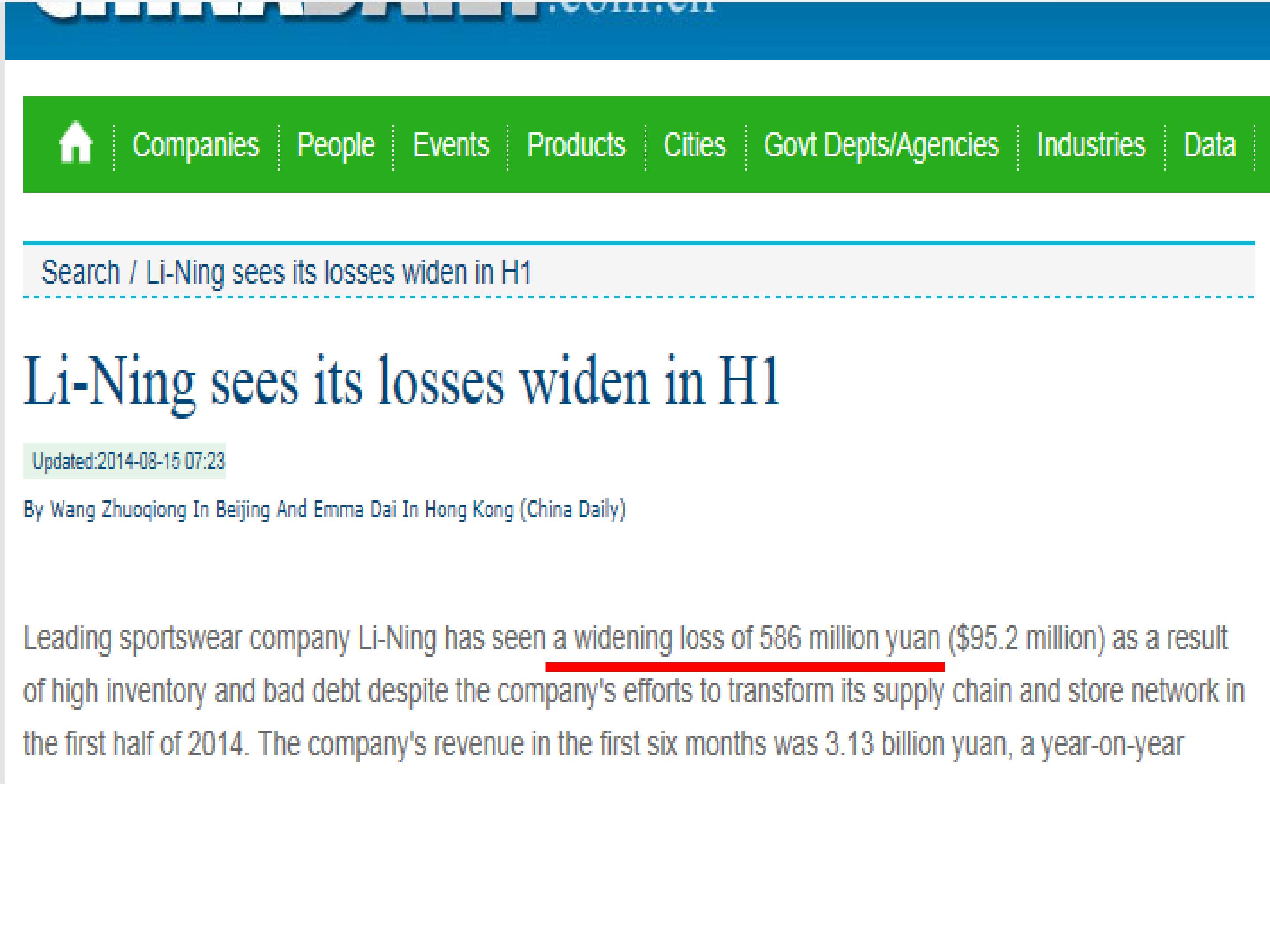This screenshot has height=952, width=1270.
Task: Select the Events navigation item
Action: 451,145
